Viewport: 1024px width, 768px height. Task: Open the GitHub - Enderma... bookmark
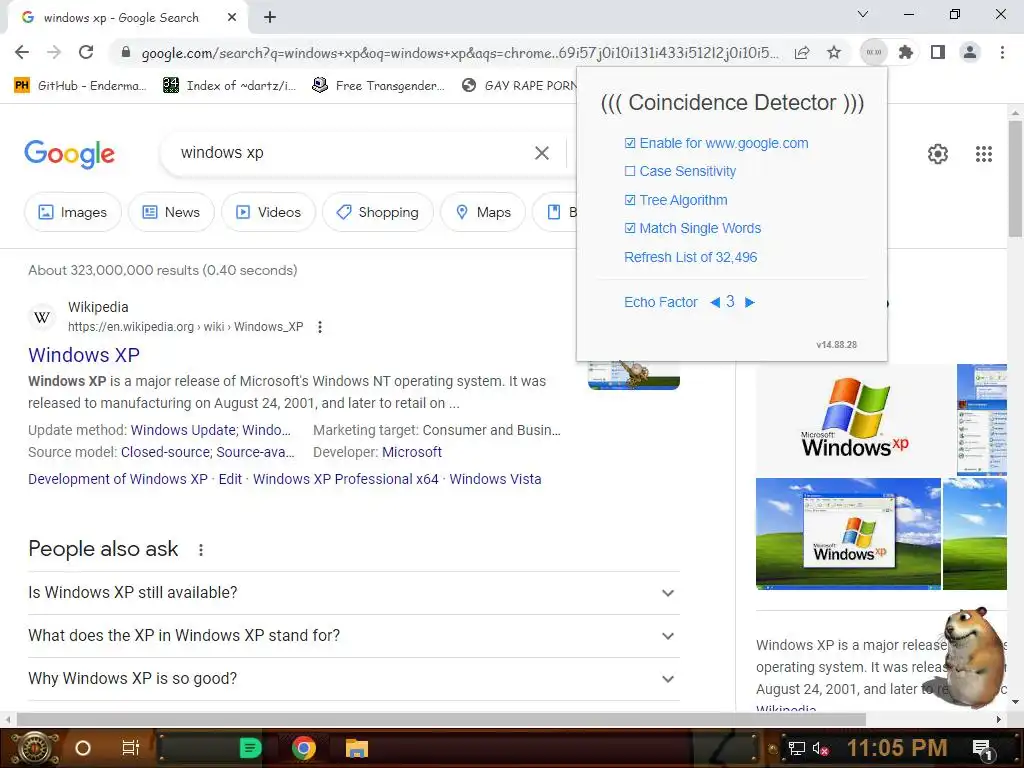[80, 85]
